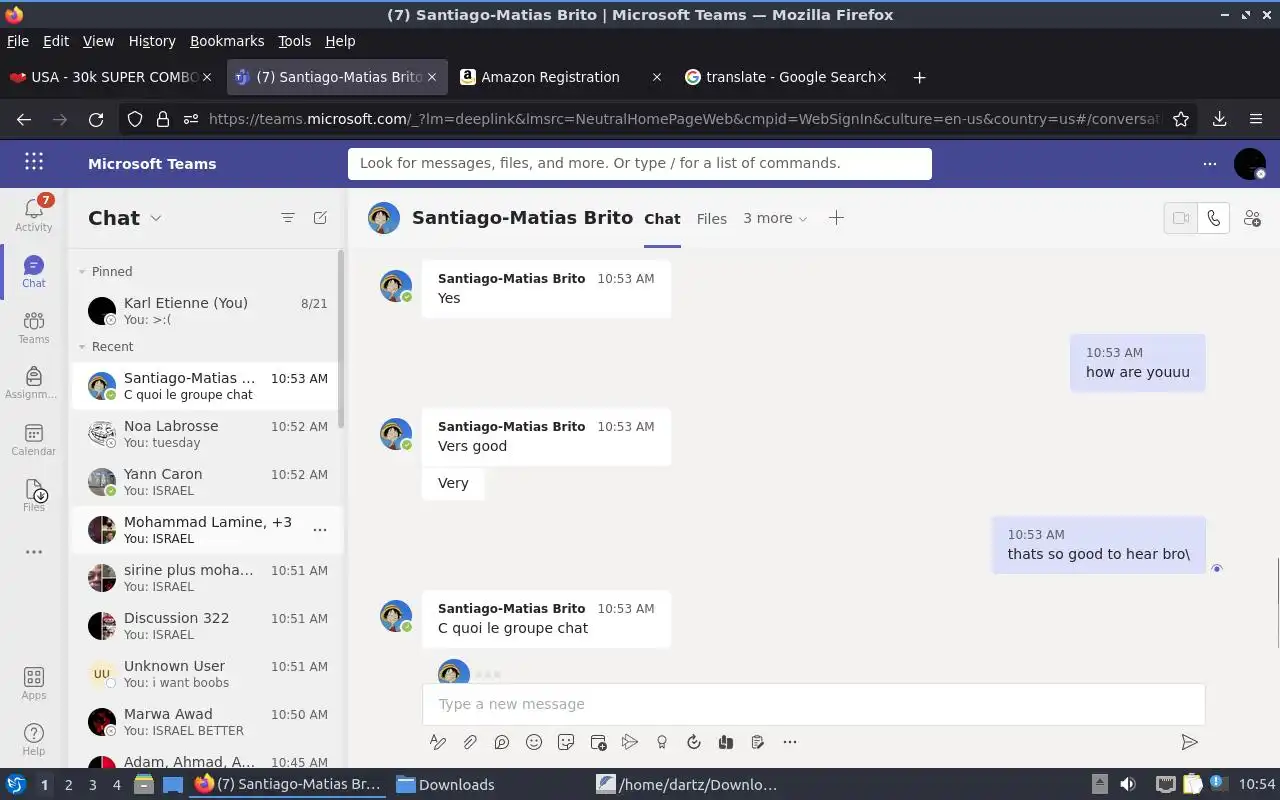This screenshot has height=800, width=1280.
Task: Expand the Chat heading dropdown
Action: (155, 218)
